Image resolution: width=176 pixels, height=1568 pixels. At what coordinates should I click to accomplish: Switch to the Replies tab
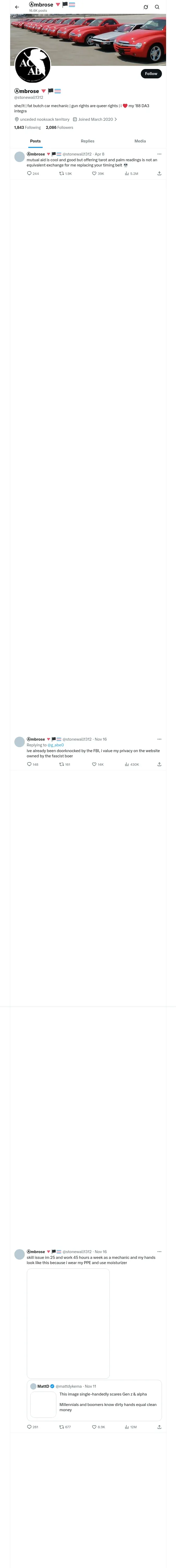tap(87, 141)
